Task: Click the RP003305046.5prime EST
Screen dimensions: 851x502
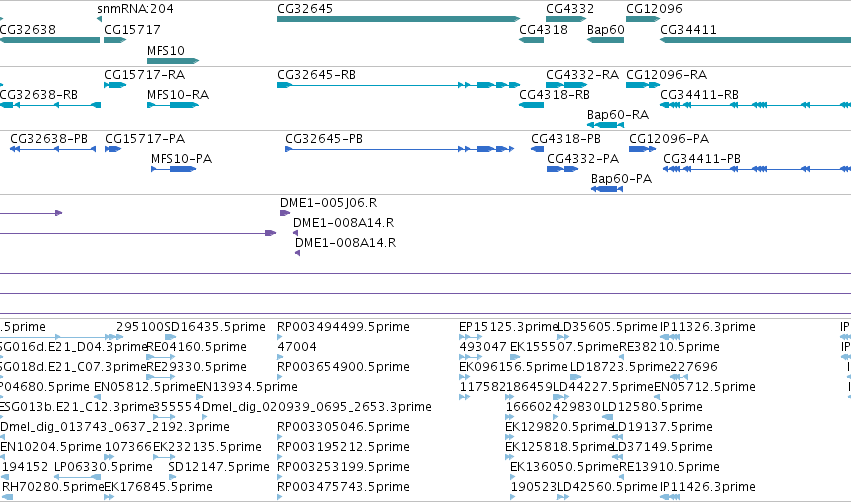Action: click(280, 437)
